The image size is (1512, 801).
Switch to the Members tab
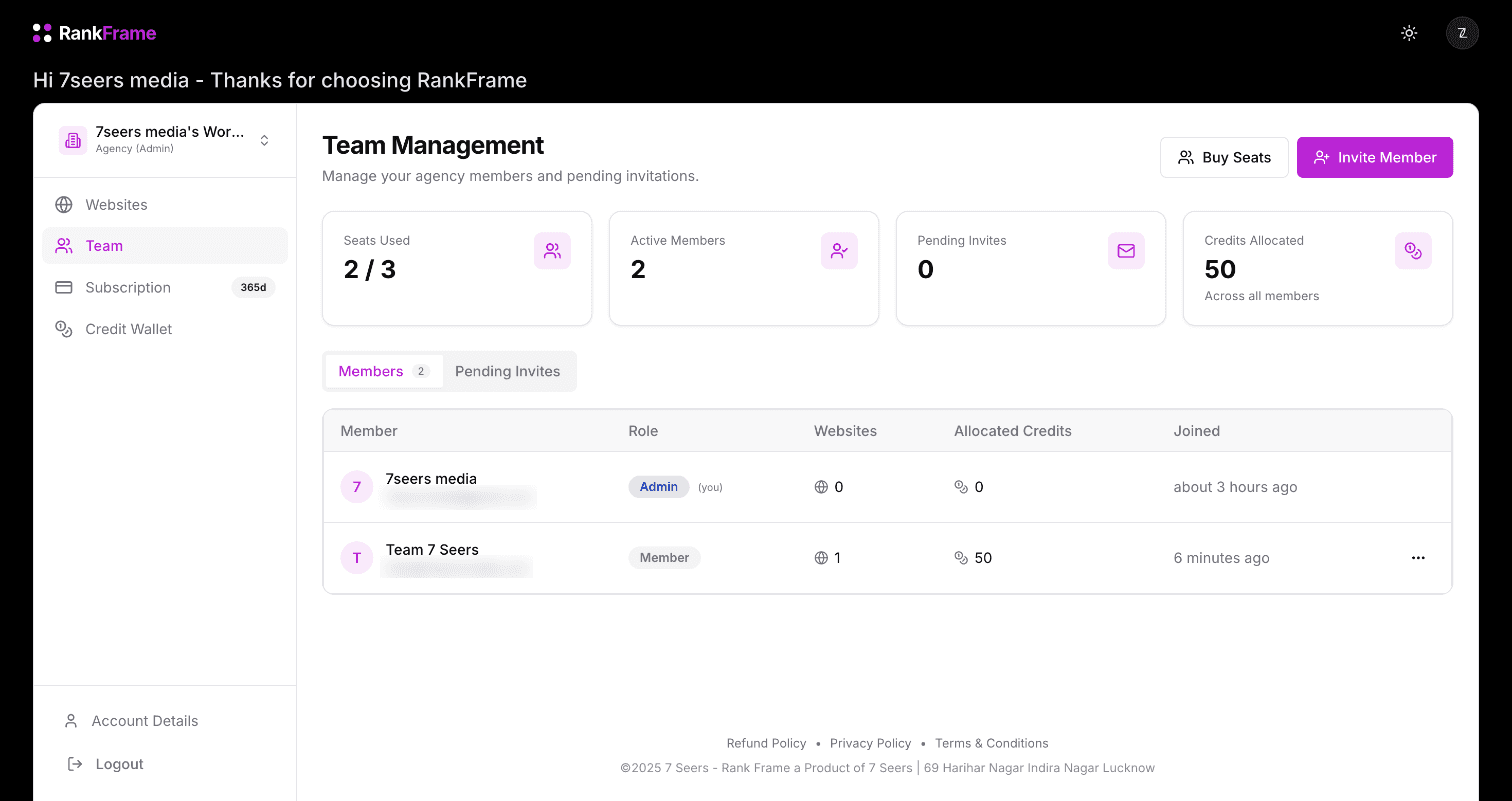pos(384,371)
